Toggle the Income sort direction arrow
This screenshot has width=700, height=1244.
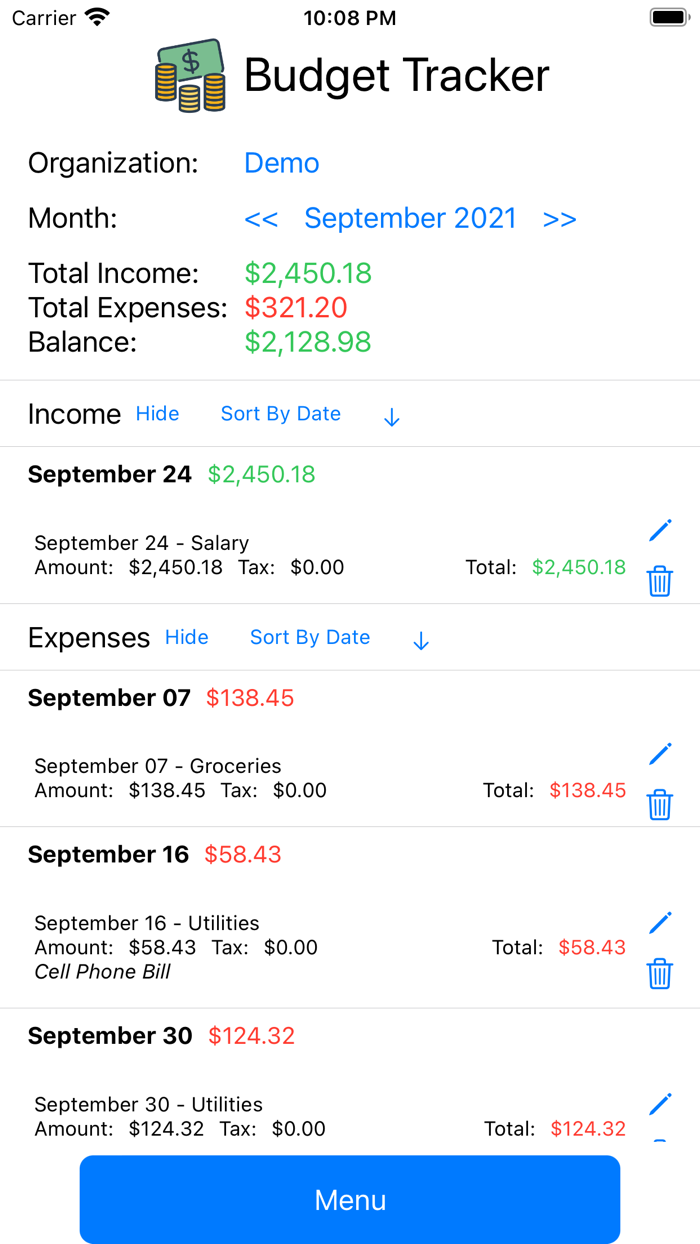click(x=390, y=415)
